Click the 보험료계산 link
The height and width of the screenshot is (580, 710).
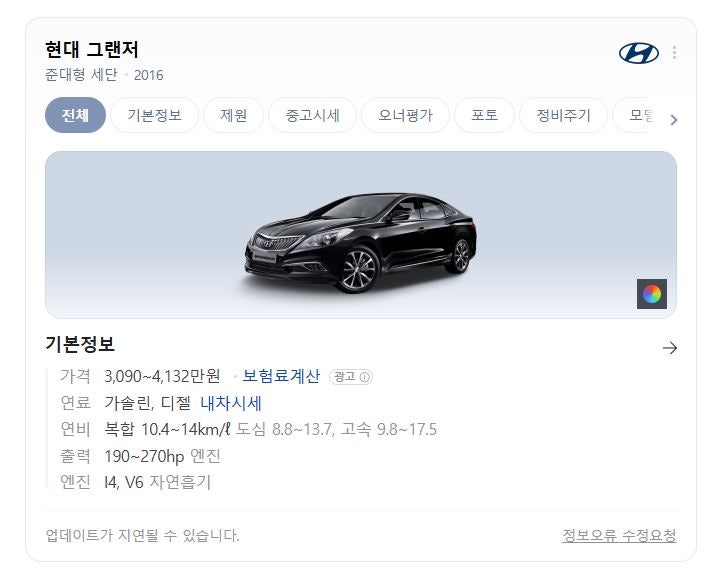(x=281, y=376)
